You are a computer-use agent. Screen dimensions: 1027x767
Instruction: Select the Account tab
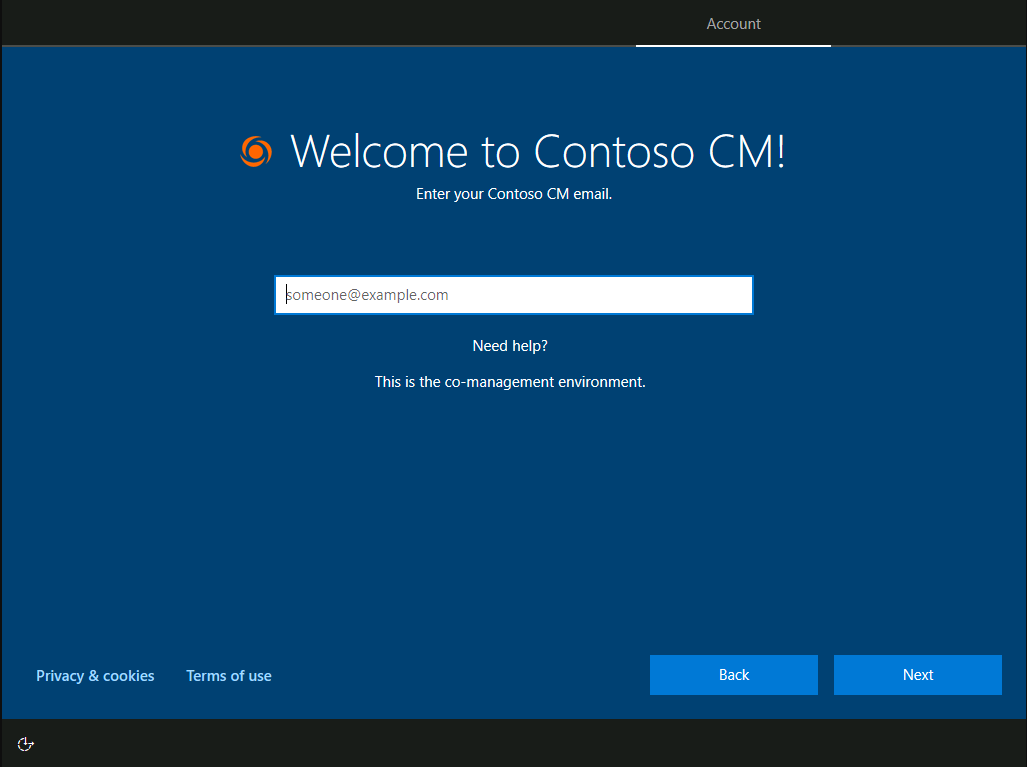(733, 24)
